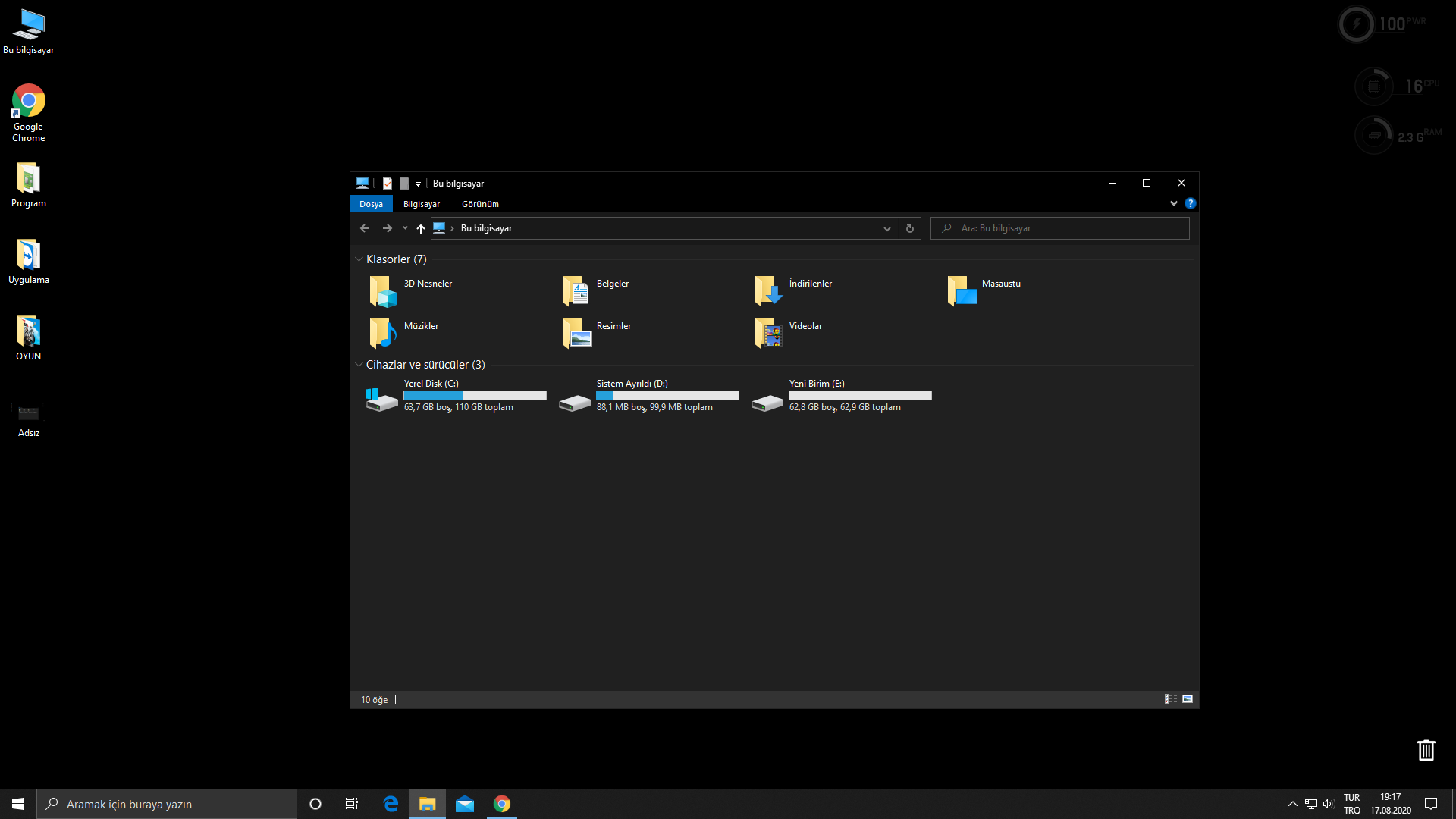Screen dimensions: 1456x819
Task: Go up one level with the up arrow
Action: click(421, 228)
